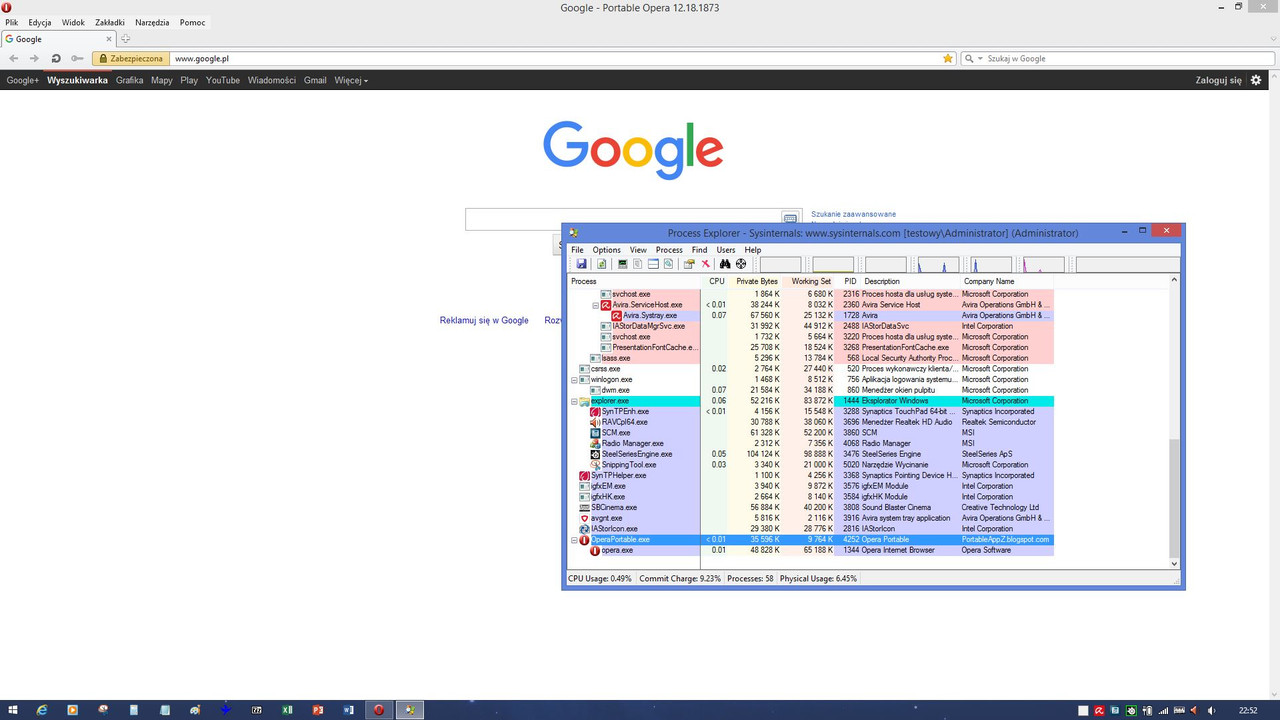Open Internet Explorer from taskbar
Viewport: 1280px width, 720px height.
click(42, 710)
